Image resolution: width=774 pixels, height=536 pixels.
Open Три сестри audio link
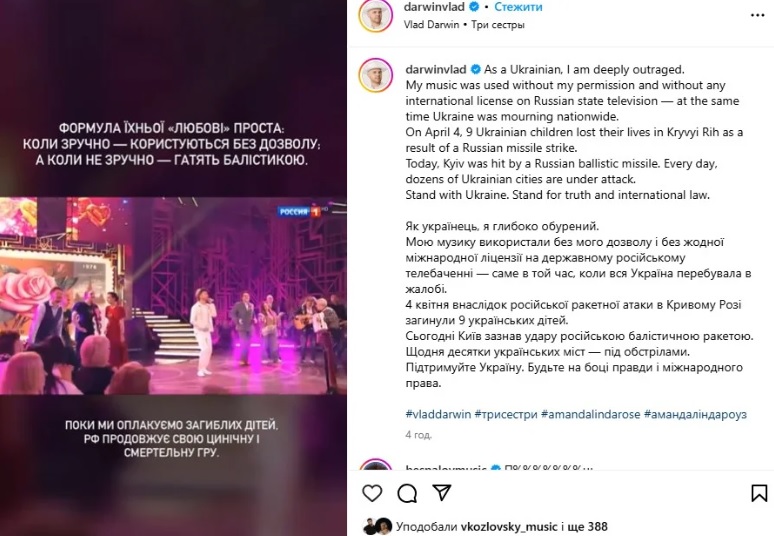(x=497, y=25)
